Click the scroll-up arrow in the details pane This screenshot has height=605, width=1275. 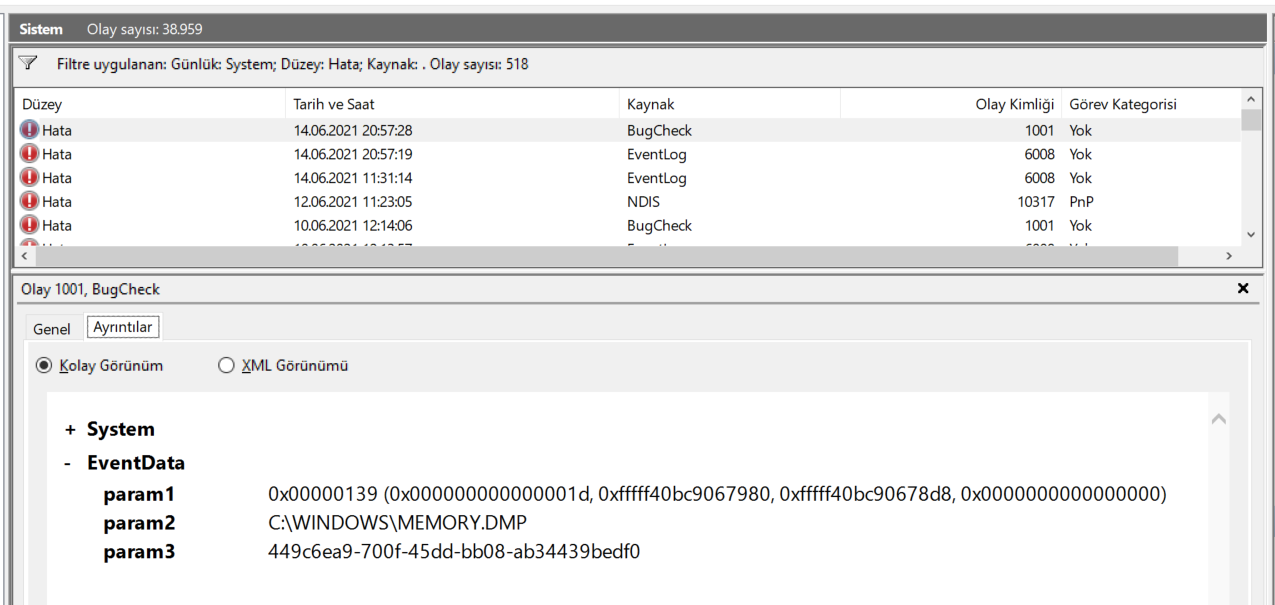(1219, 418)
